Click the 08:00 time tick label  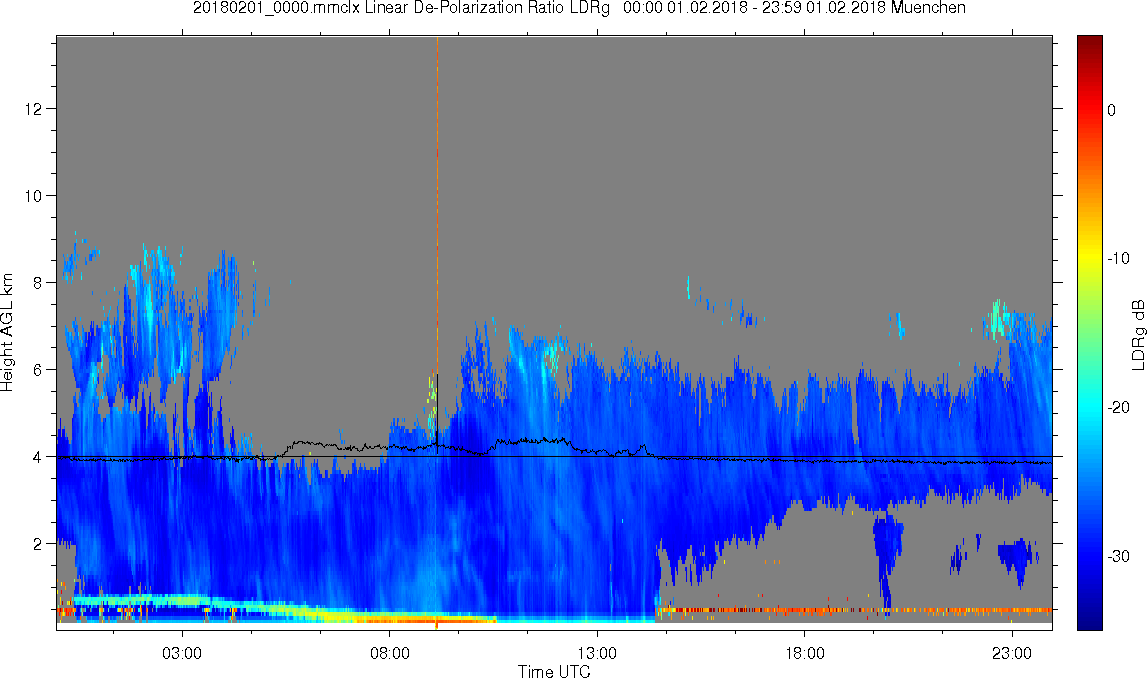coord(389,652)
